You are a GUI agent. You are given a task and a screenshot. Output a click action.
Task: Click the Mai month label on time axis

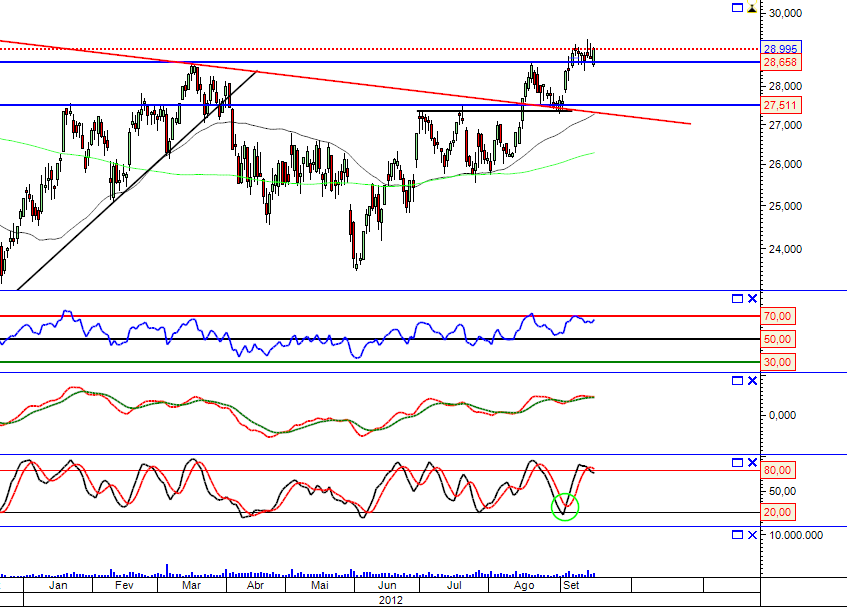(320, 585)
